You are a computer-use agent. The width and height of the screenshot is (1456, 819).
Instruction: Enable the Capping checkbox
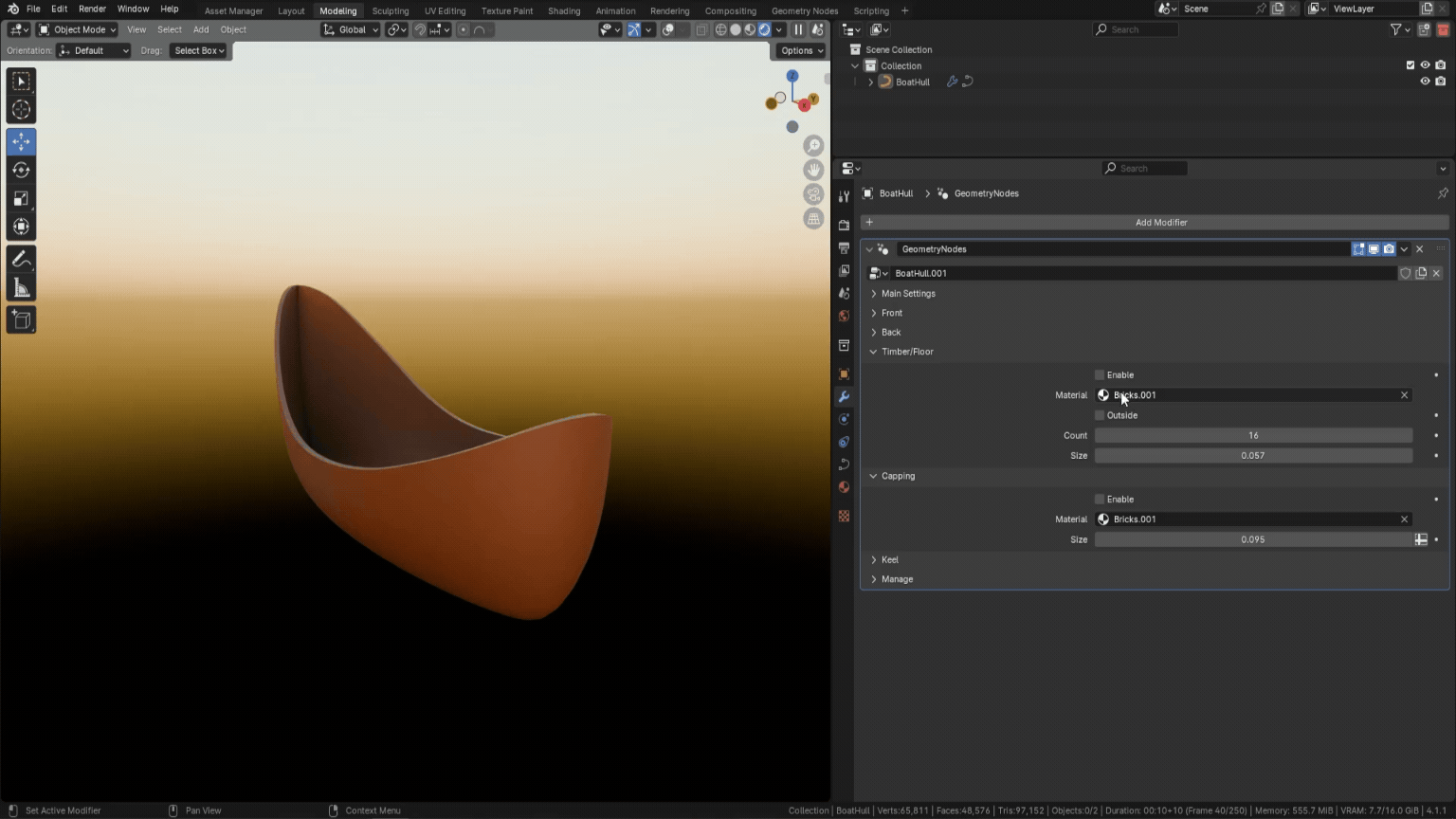click(1100, 500)
